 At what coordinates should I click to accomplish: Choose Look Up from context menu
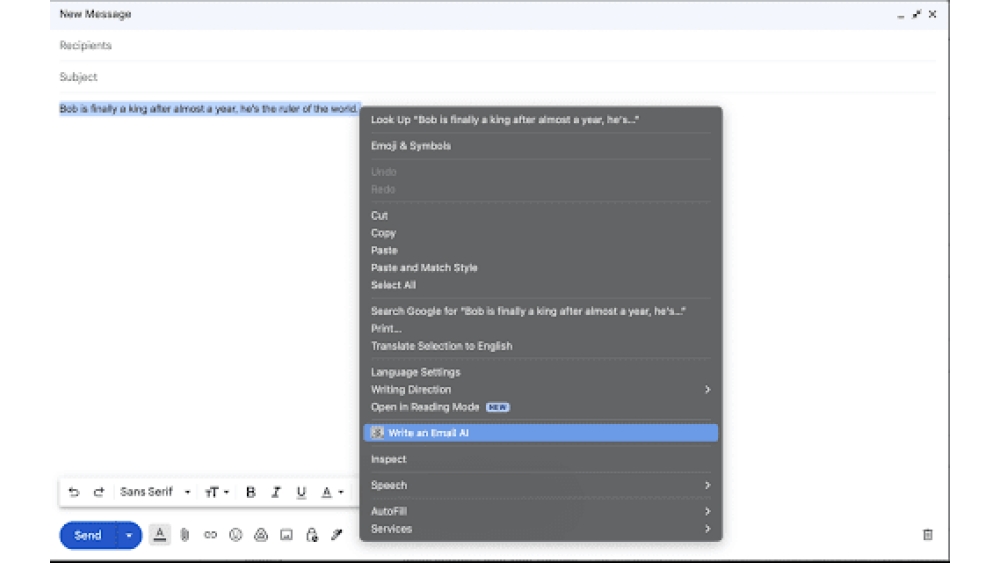[541, 120]
